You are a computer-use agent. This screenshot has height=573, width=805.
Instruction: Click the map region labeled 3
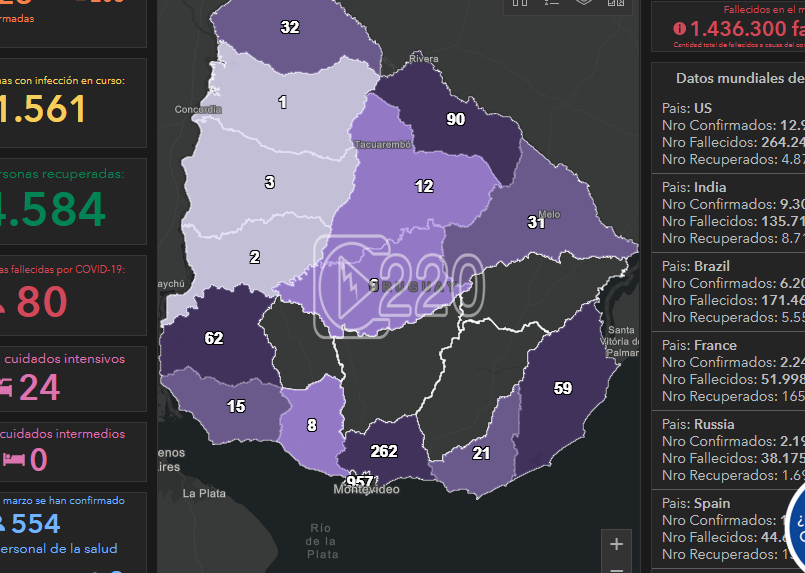click(270, 182)
